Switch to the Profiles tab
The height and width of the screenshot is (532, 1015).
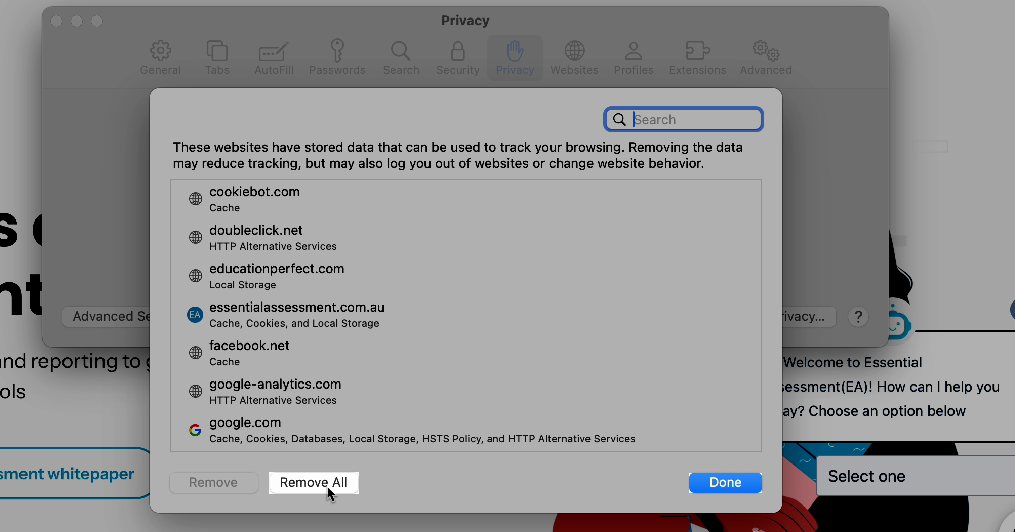pyautogui.click(x=633, y=58)
